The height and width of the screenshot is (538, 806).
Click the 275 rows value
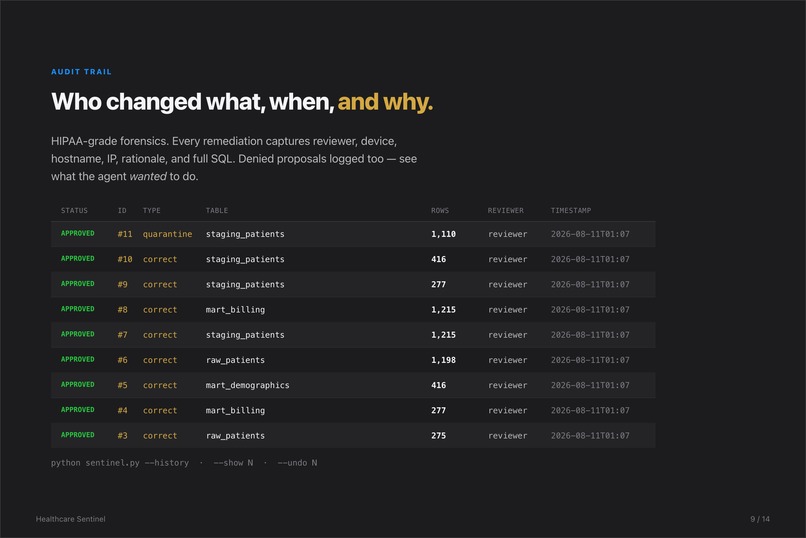[438, 435]
